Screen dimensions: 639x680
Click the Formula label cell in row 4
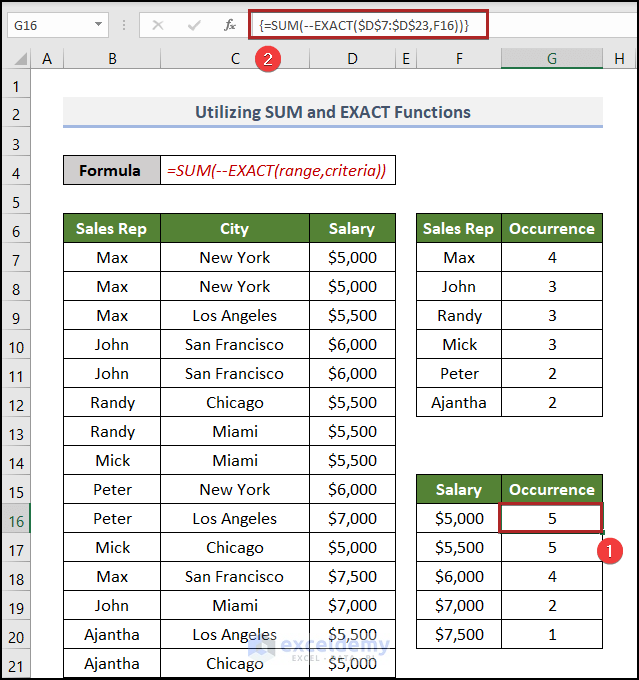pos(110,170)
